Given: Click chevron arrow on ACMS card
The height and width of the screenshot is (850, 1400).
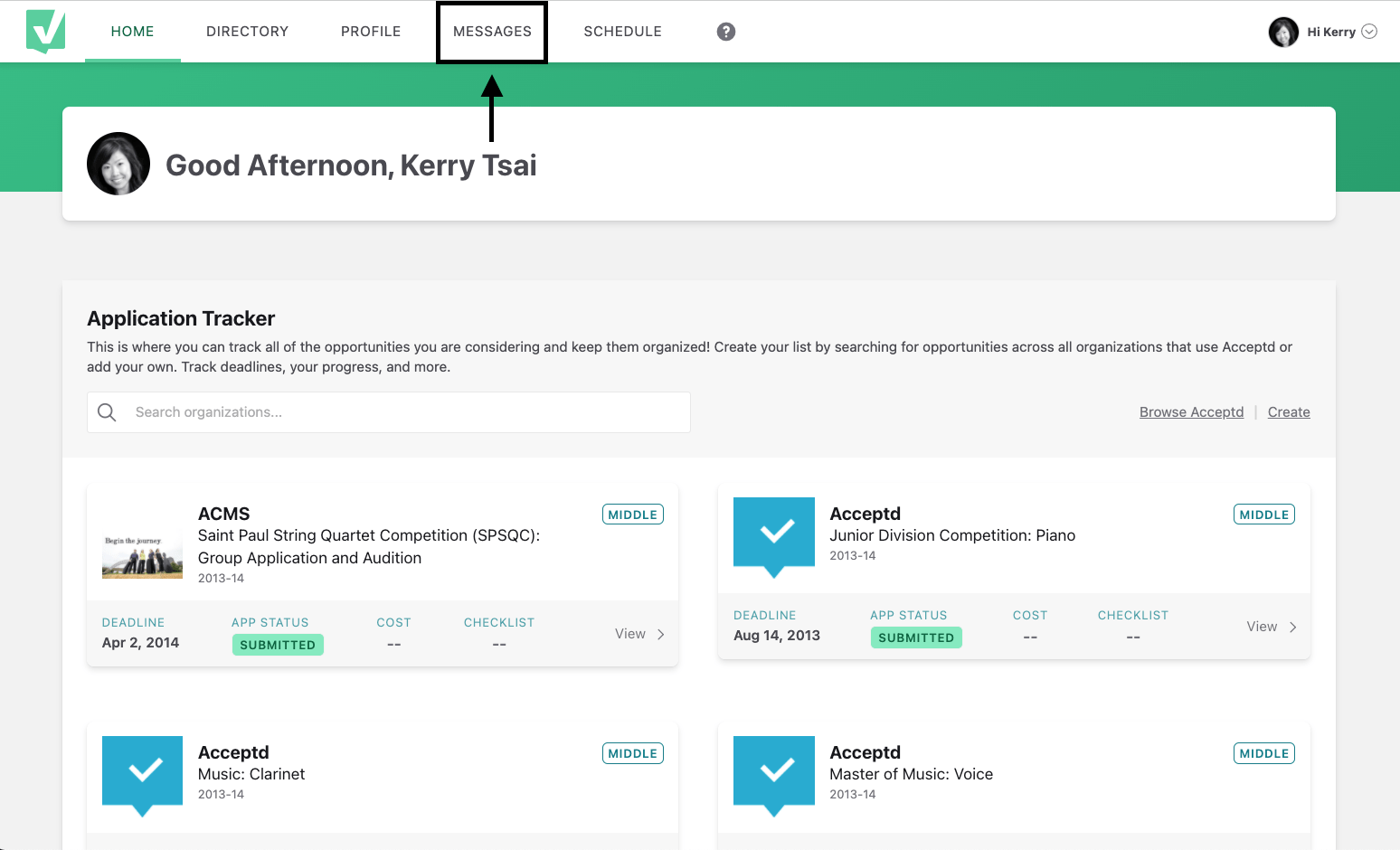Looking at the screenshot, I should click(x=661, y=634).
